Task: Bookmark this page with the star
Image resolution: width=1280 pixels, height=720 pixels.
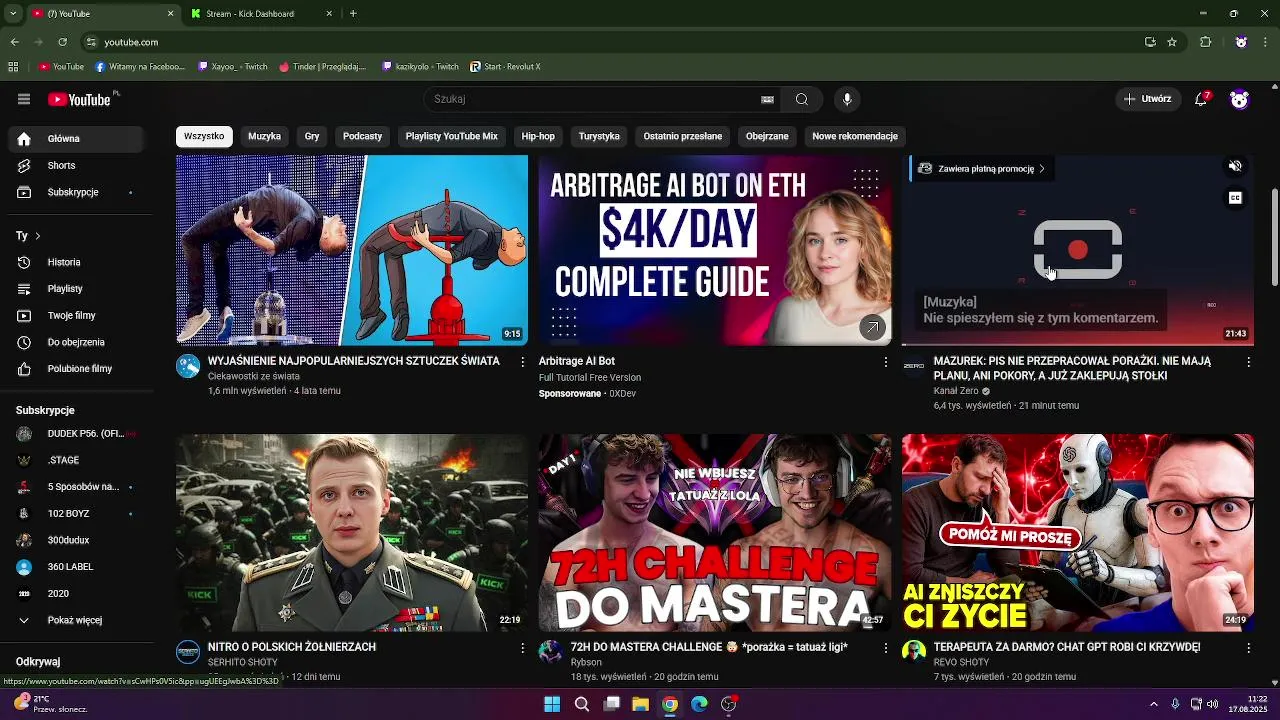Action: coord(1172,42)
